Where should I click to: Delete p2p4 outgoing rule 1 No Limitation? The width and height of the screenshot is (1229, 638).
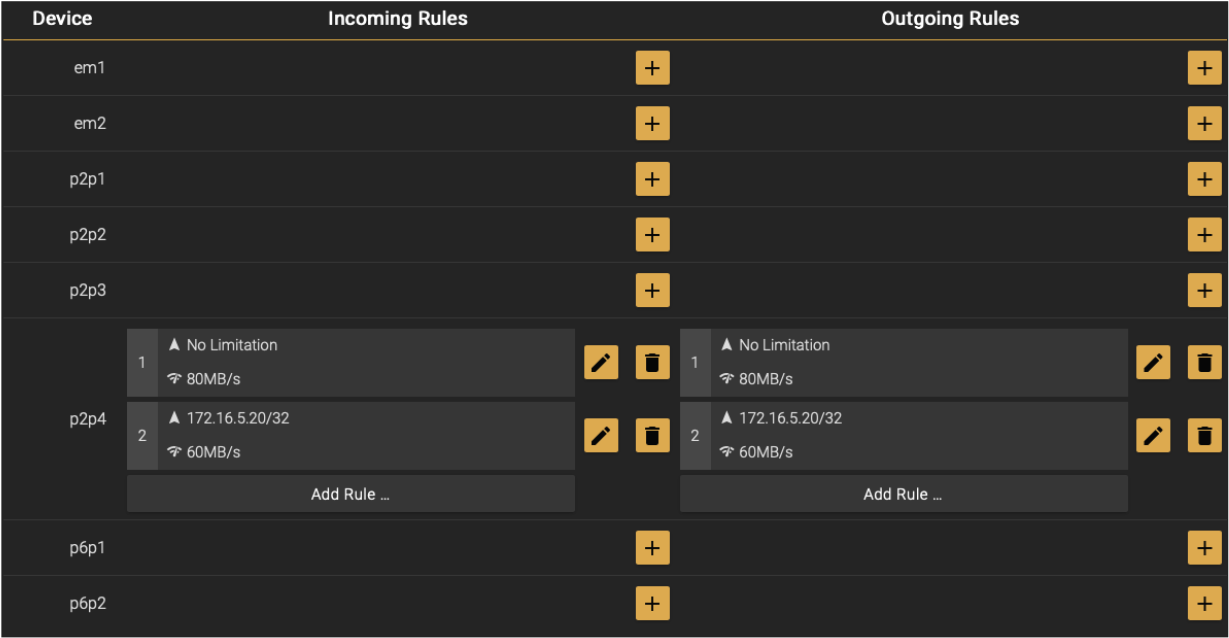click(x=1204, y=362)
